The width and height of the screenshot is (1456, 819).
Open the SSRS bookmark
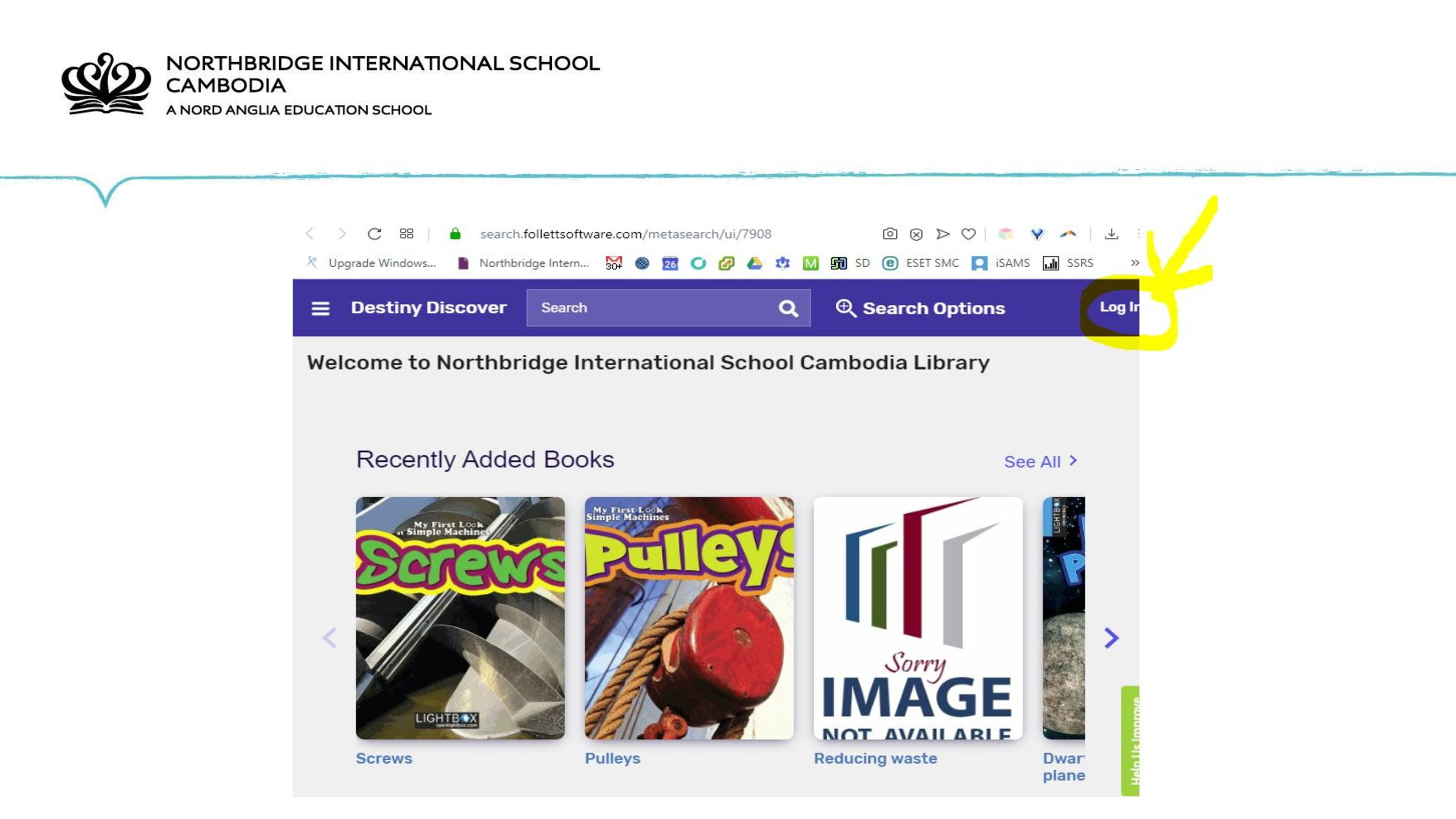1068,263
